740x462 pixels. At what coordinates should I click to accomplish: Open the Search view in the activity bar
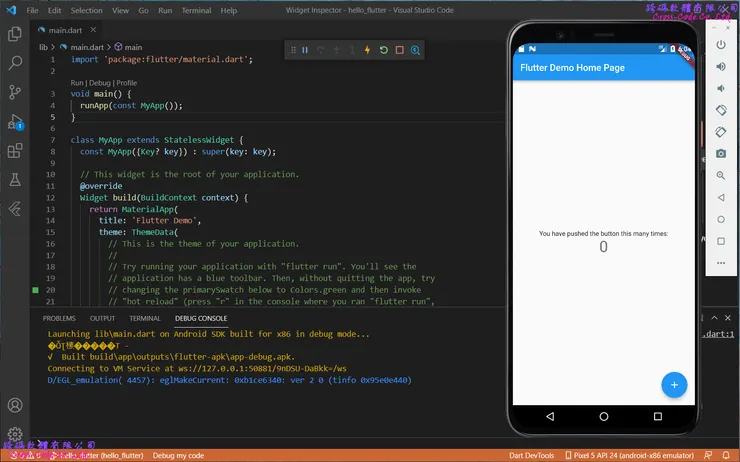point(15,62)
